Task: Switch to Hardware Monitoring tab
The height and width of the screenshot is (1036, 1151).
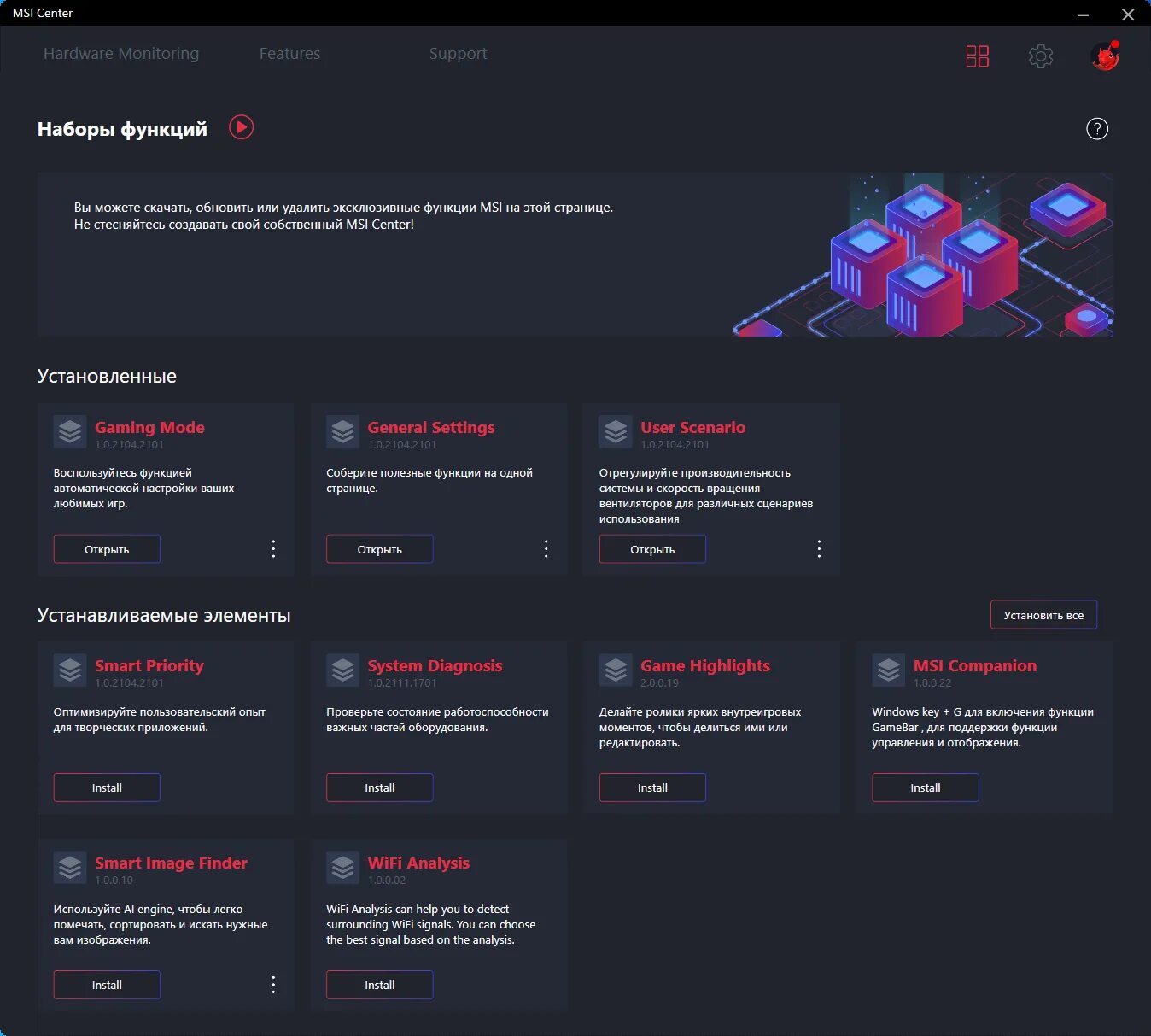Action: coord(121,54)
